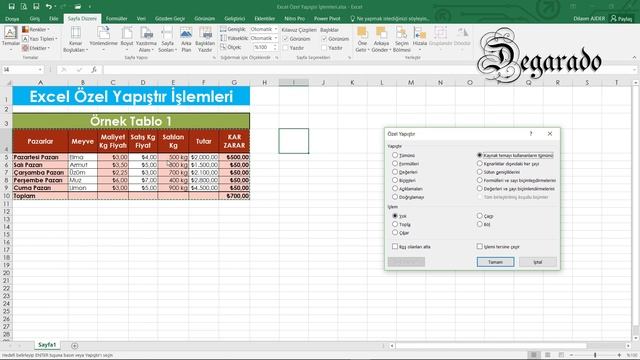Click the formula bar input field
Viewport: 640px width, 360px height.
tap(367, 70)
